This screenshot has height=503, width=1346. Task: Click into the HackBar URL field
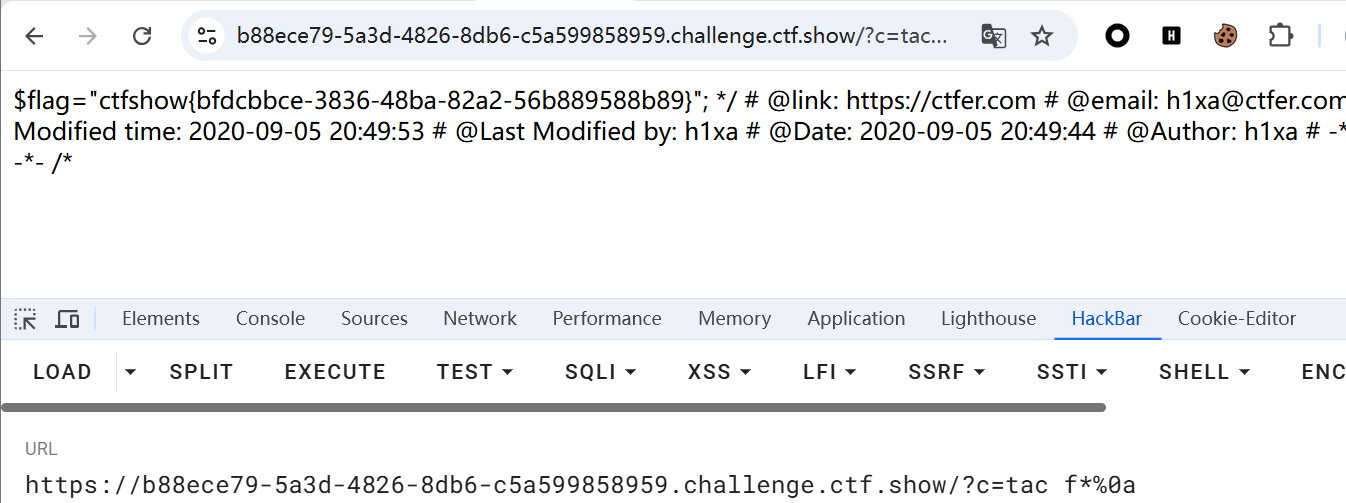point(580,485)
